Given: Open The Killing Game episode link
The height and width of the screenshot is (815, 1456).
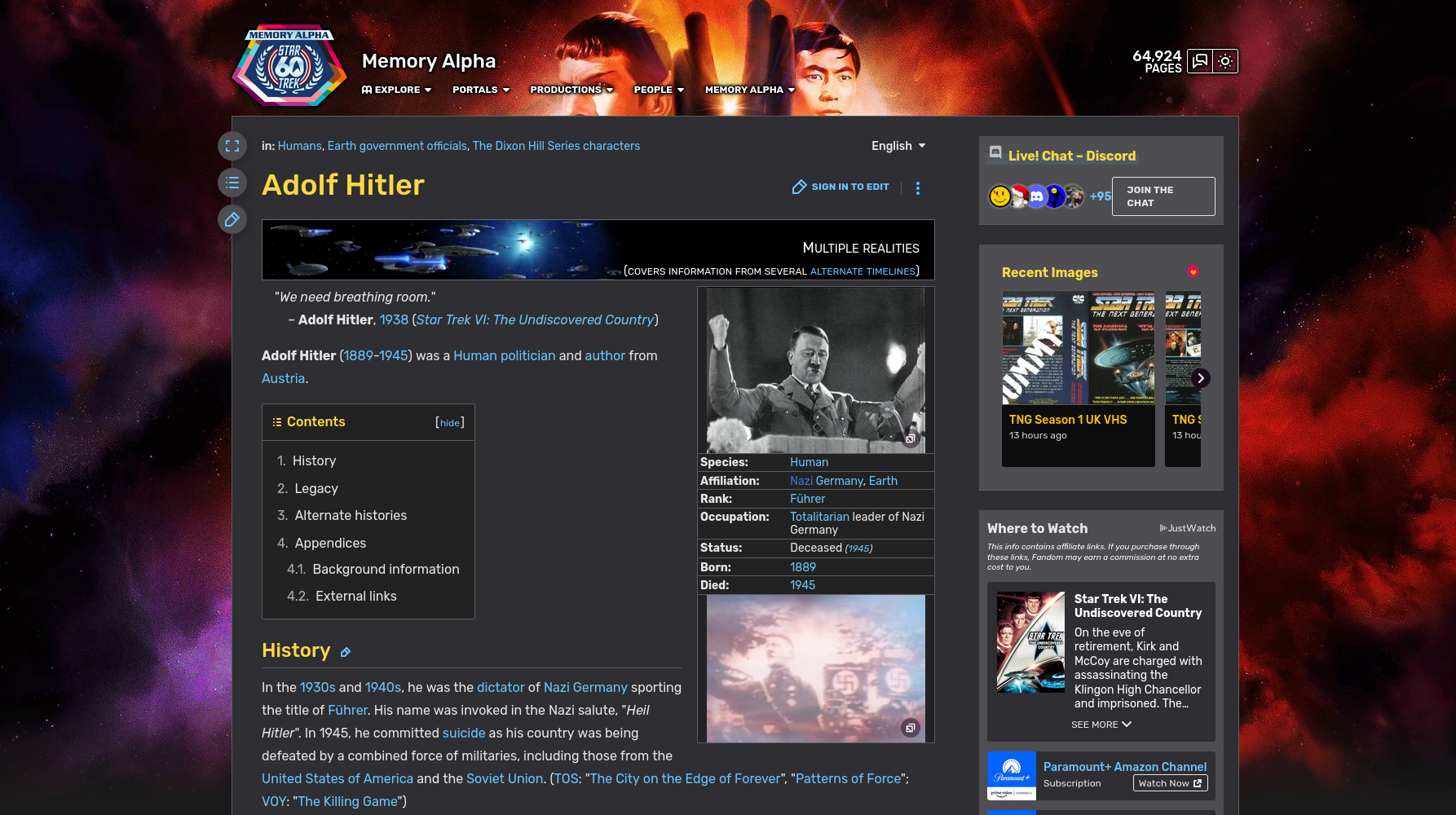Looking at the screenshot, I should [348, 802].
